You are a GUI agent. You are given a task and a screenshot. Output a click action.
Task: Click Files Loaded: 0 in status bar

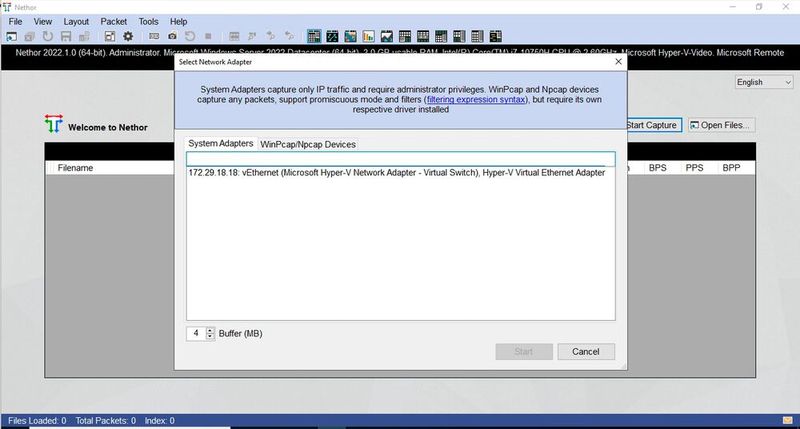coord(37,421)
